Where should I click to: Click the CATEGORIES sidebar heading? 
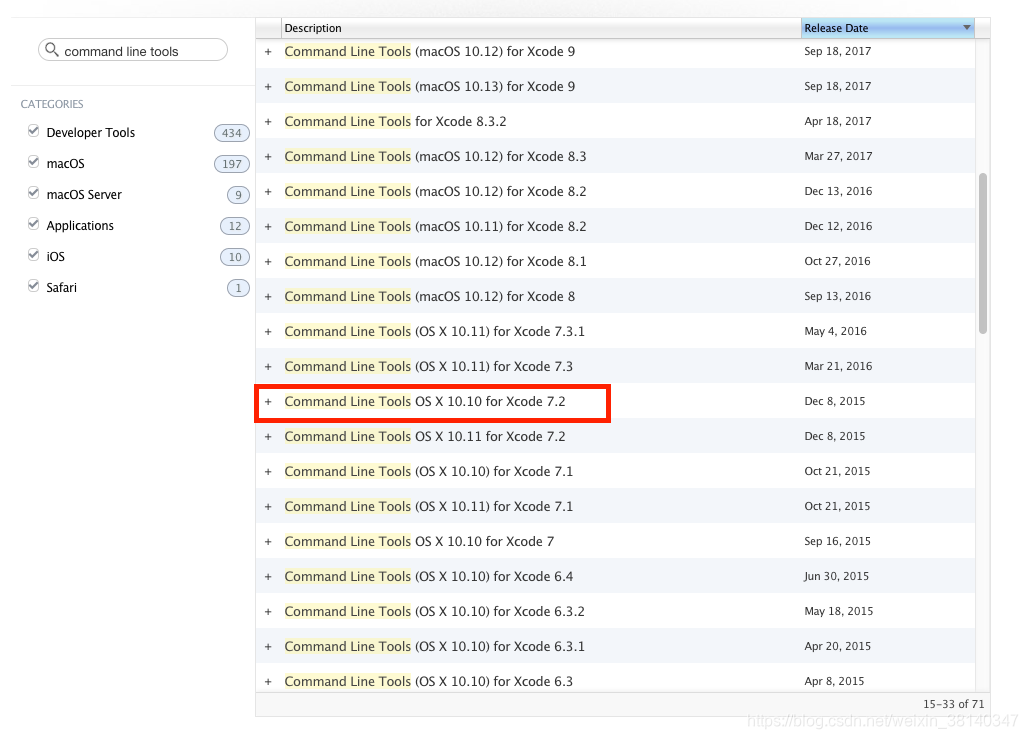52,104
